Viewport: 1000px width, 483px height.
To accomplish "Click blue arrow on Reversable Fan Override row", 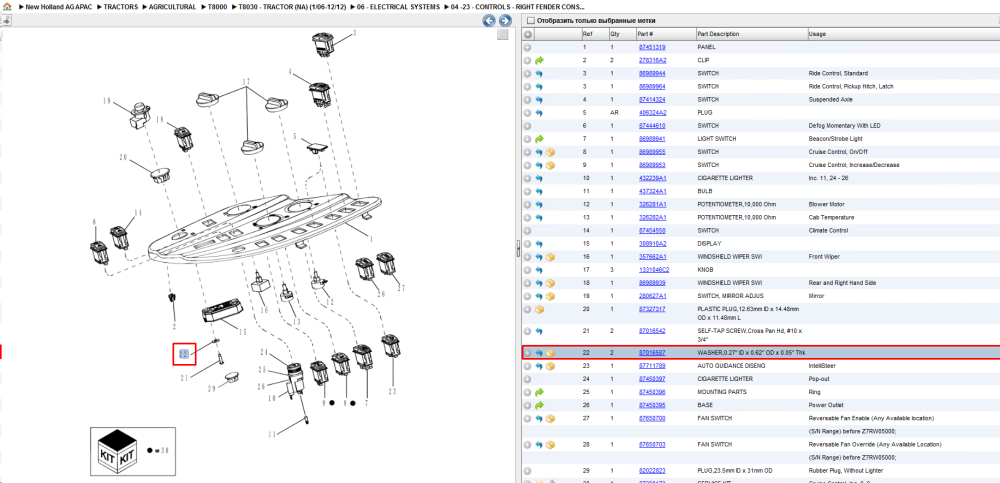I will (x=540, y=445).
